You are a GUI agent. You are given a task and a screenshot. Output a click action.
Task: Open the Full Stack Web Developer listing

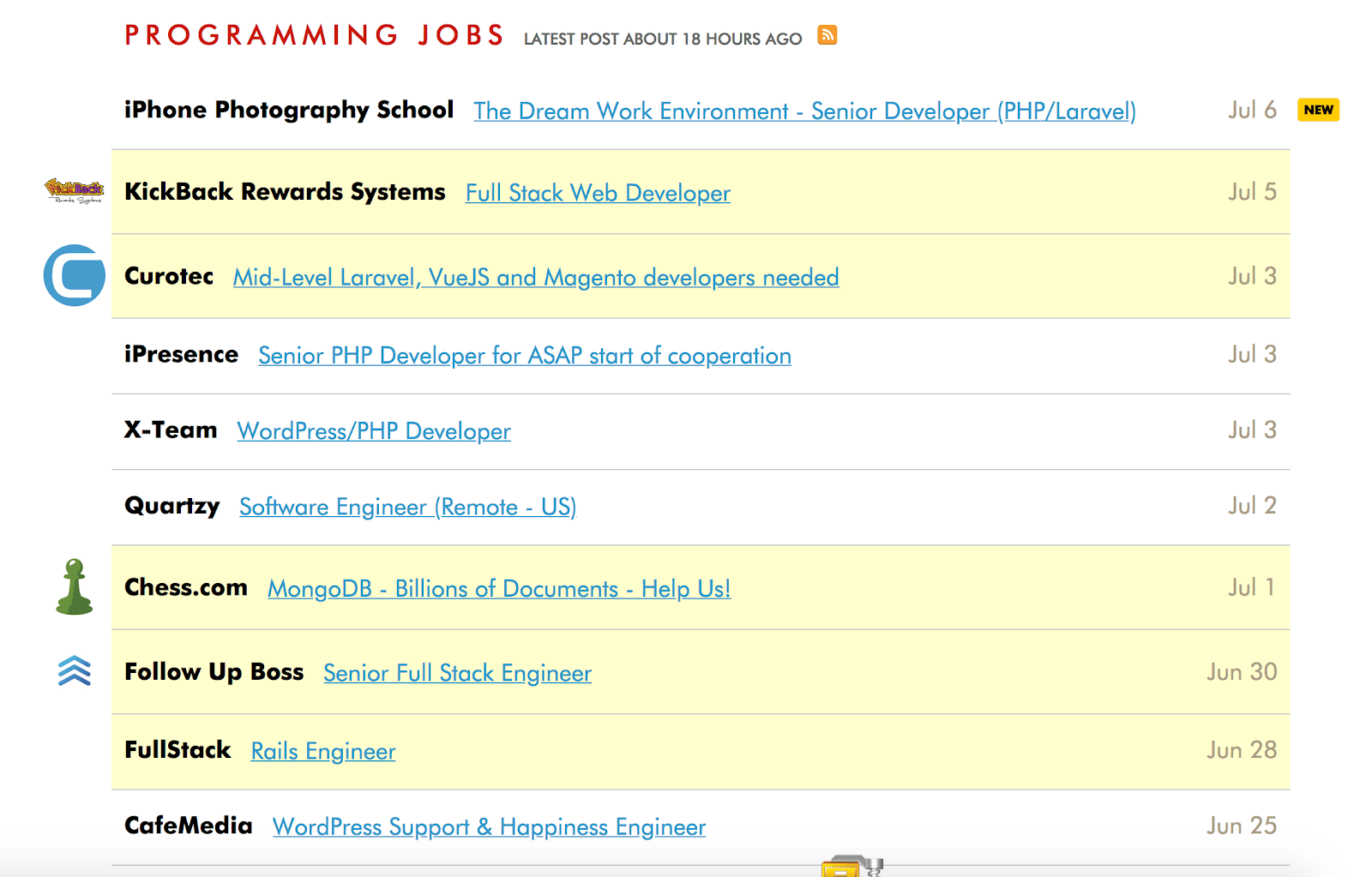(598, 193)
